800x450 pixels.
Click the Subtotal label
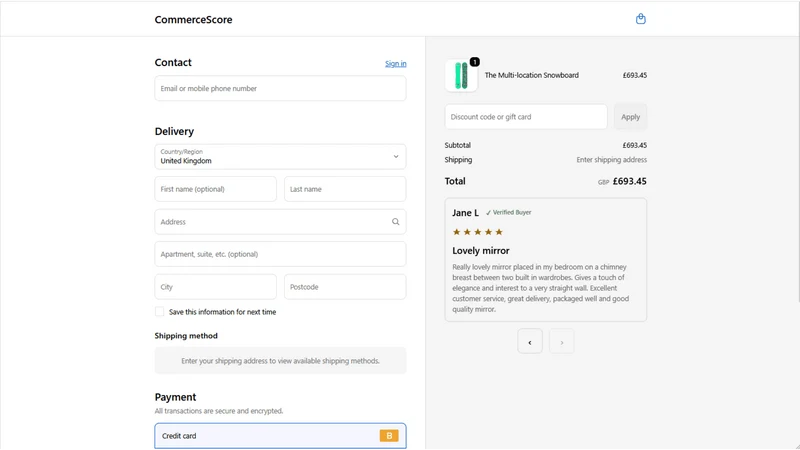[x=458, y=145]
